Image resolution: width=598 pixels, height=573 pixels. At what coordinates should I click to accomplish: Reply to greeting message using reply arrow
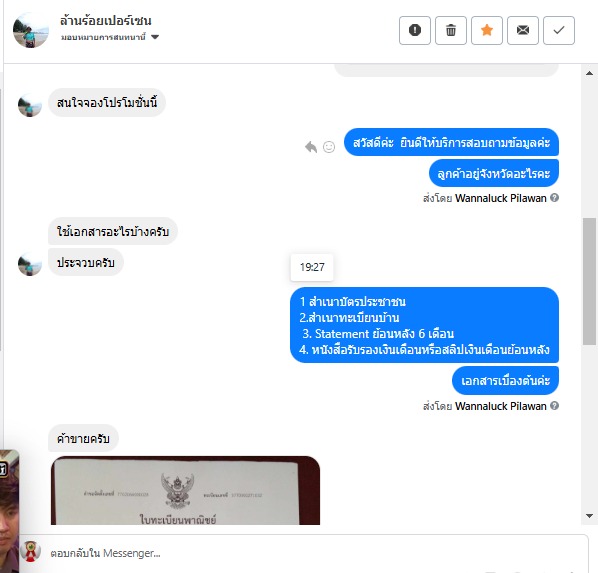pos(311,147)
